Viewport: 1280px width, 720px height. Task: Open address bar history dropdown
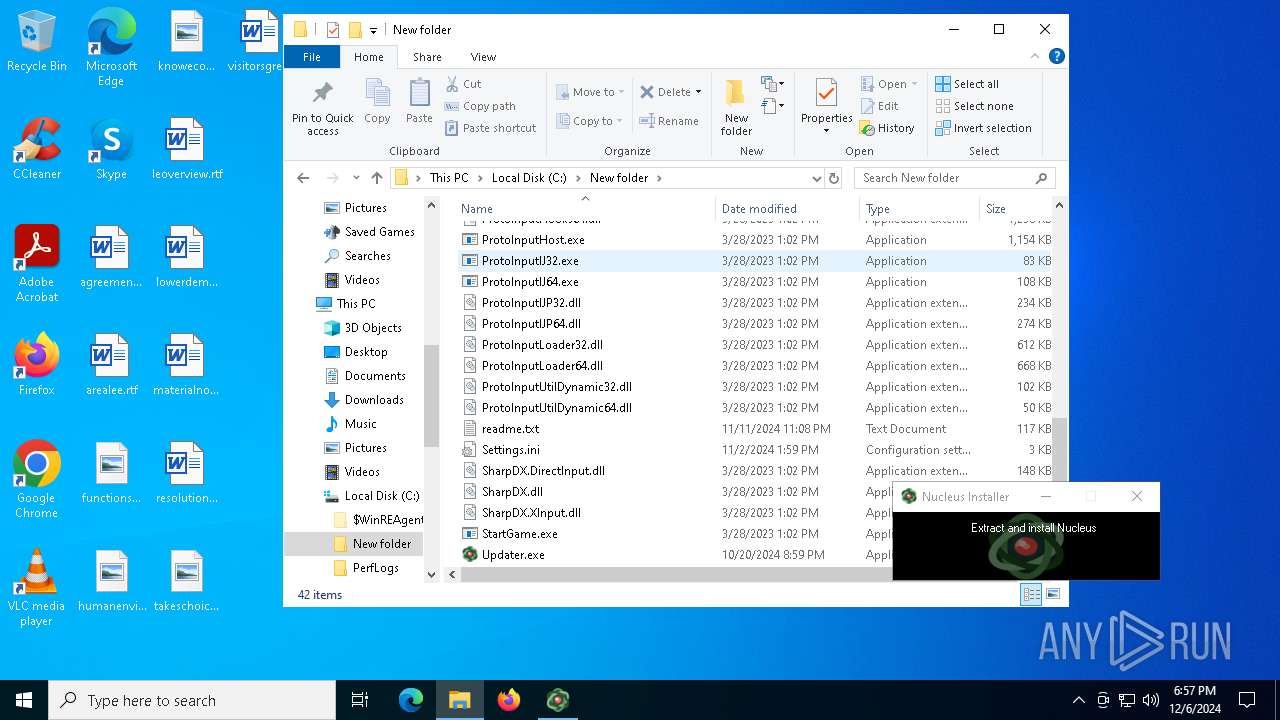pyautogui.click(x=817, y=178)
